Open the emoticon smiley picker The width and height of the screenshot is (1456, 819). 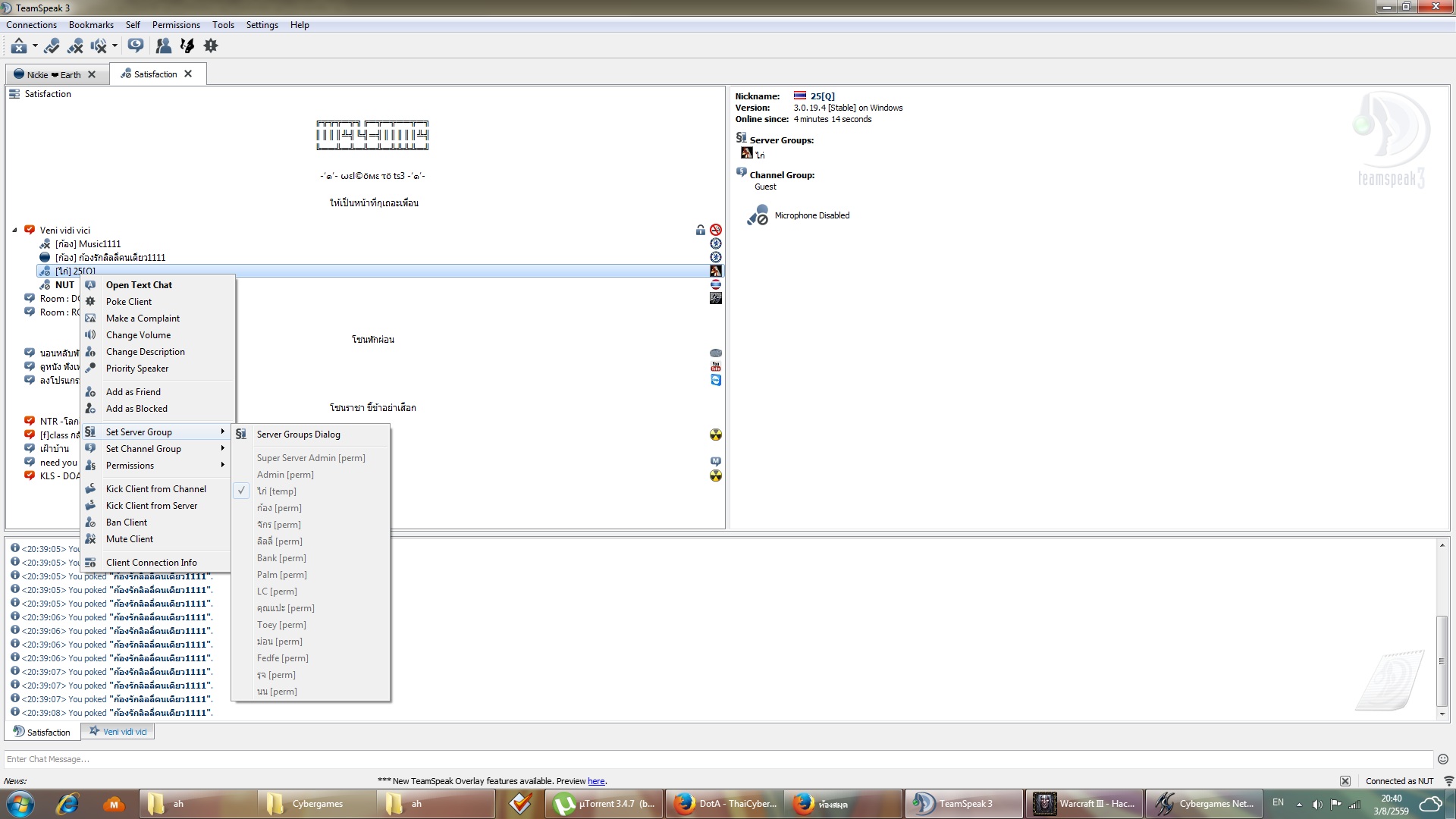click(1442, 759)
